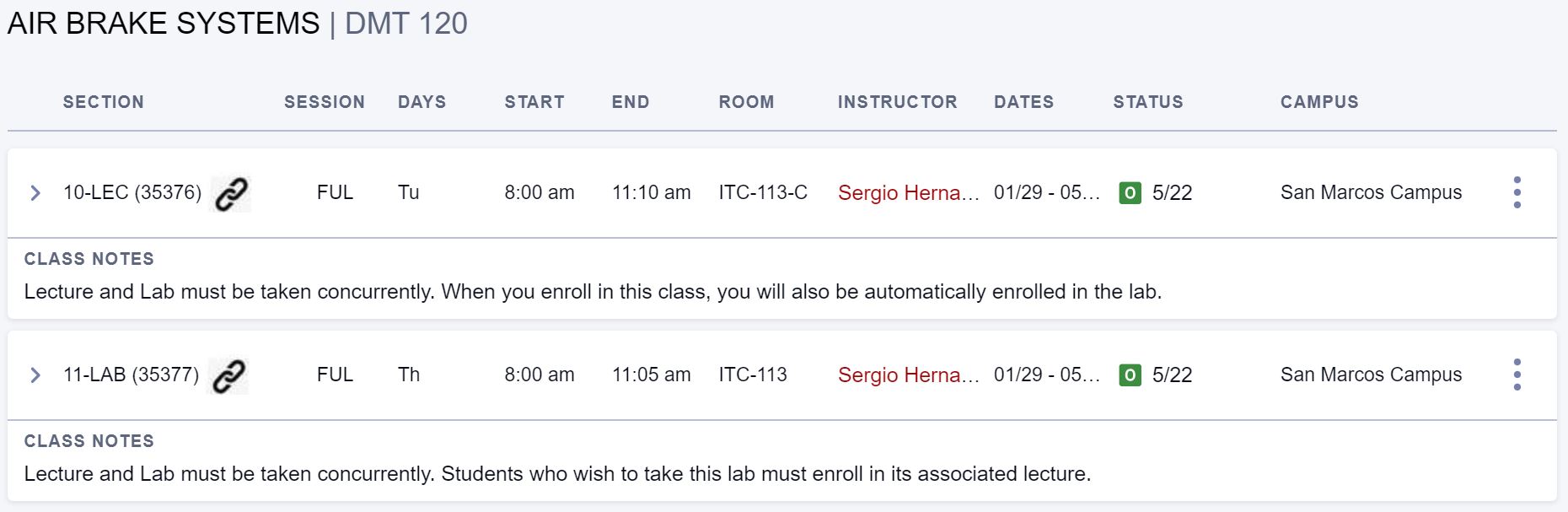The height and width of the screenshot is (512, 1568).
Task: Click the green open status badge for 11-LAB
Action: click(1130, 375)
